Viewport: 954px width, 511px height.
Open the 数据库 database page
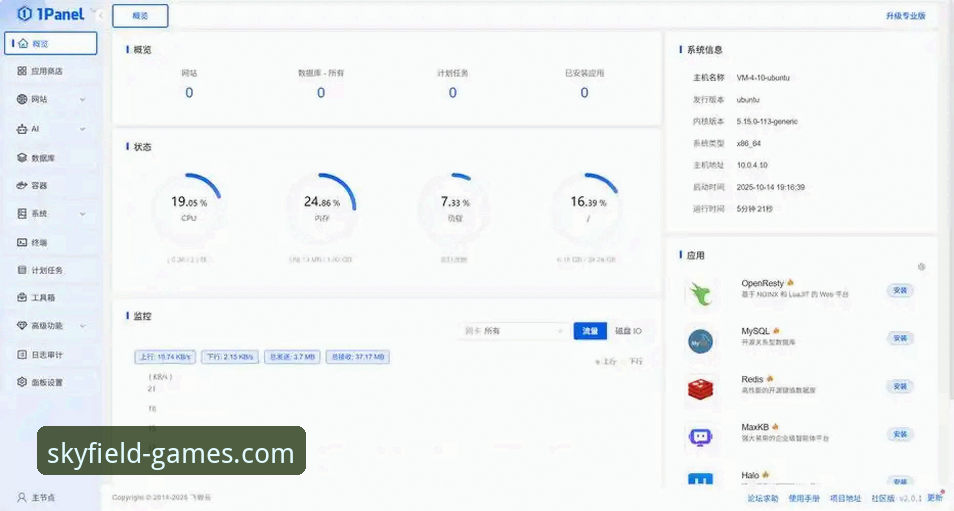tap(43, 158)
